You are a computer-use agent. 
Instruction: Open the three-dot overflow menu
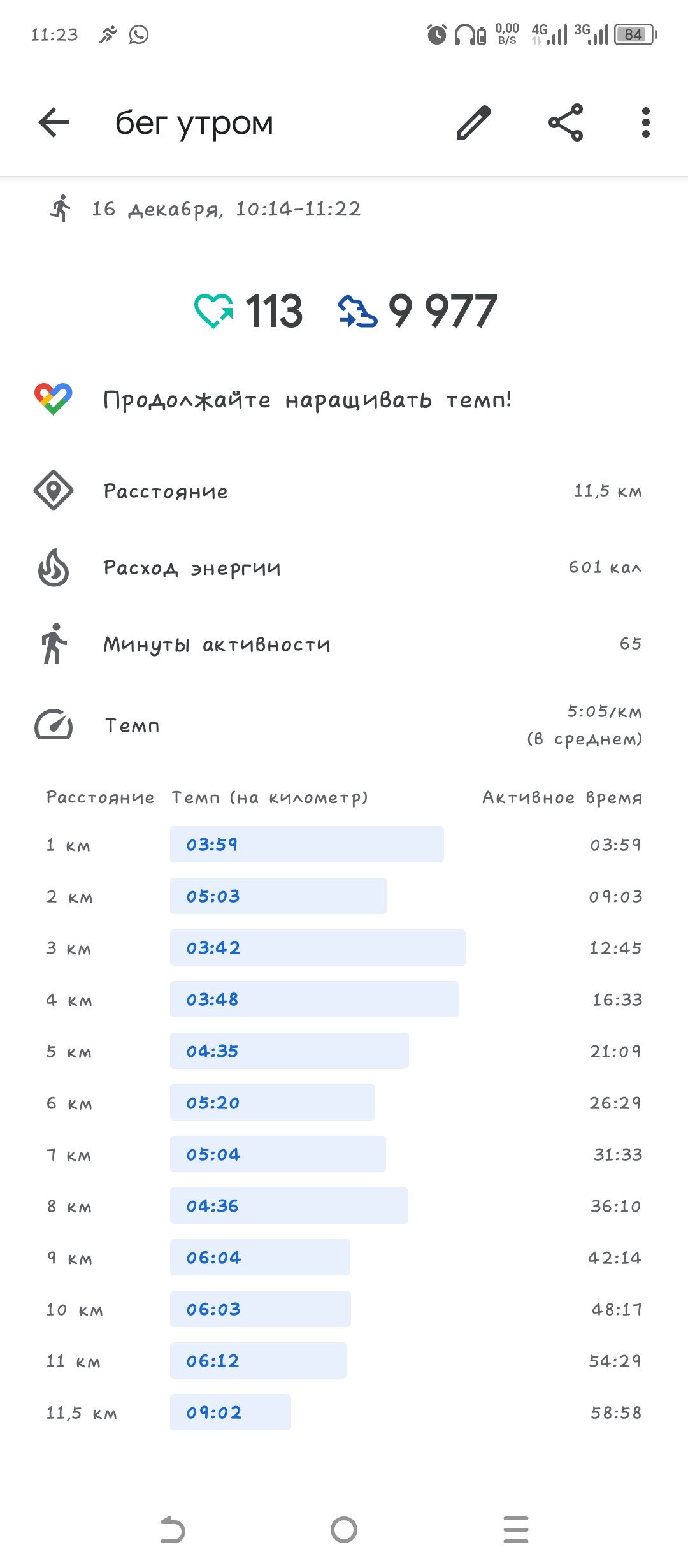(646, 122)
